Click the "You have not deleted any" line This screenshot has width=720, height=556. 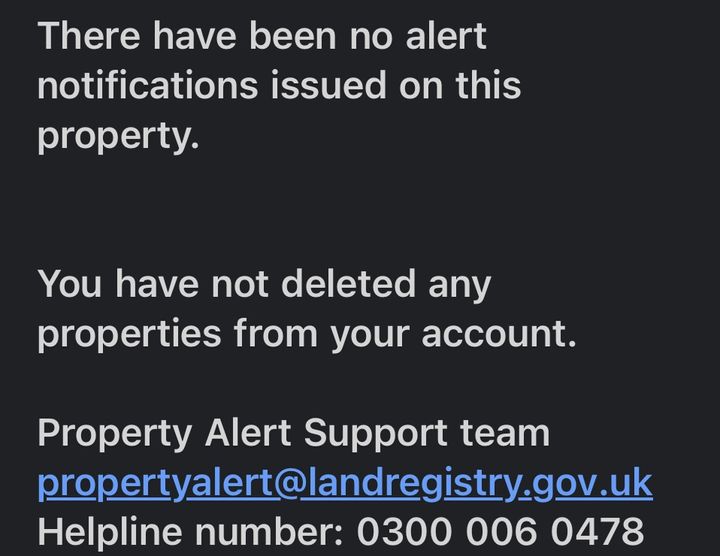(x=264, y=284)
